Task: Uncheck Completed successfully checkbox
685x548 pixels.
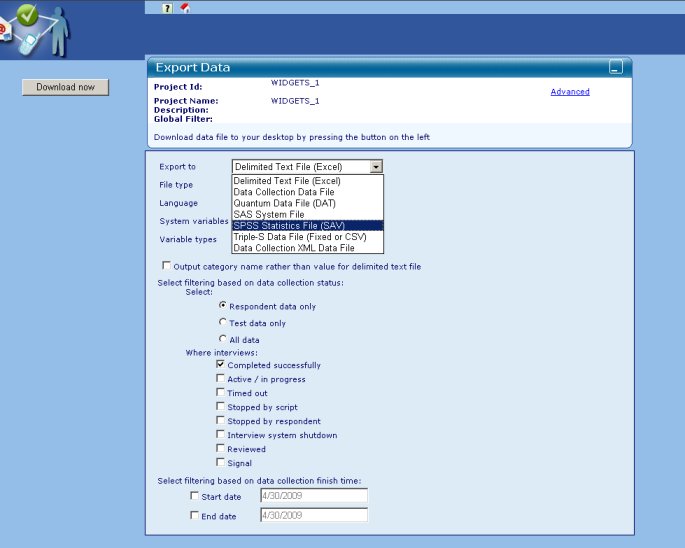Action: (x=221, y=364)
